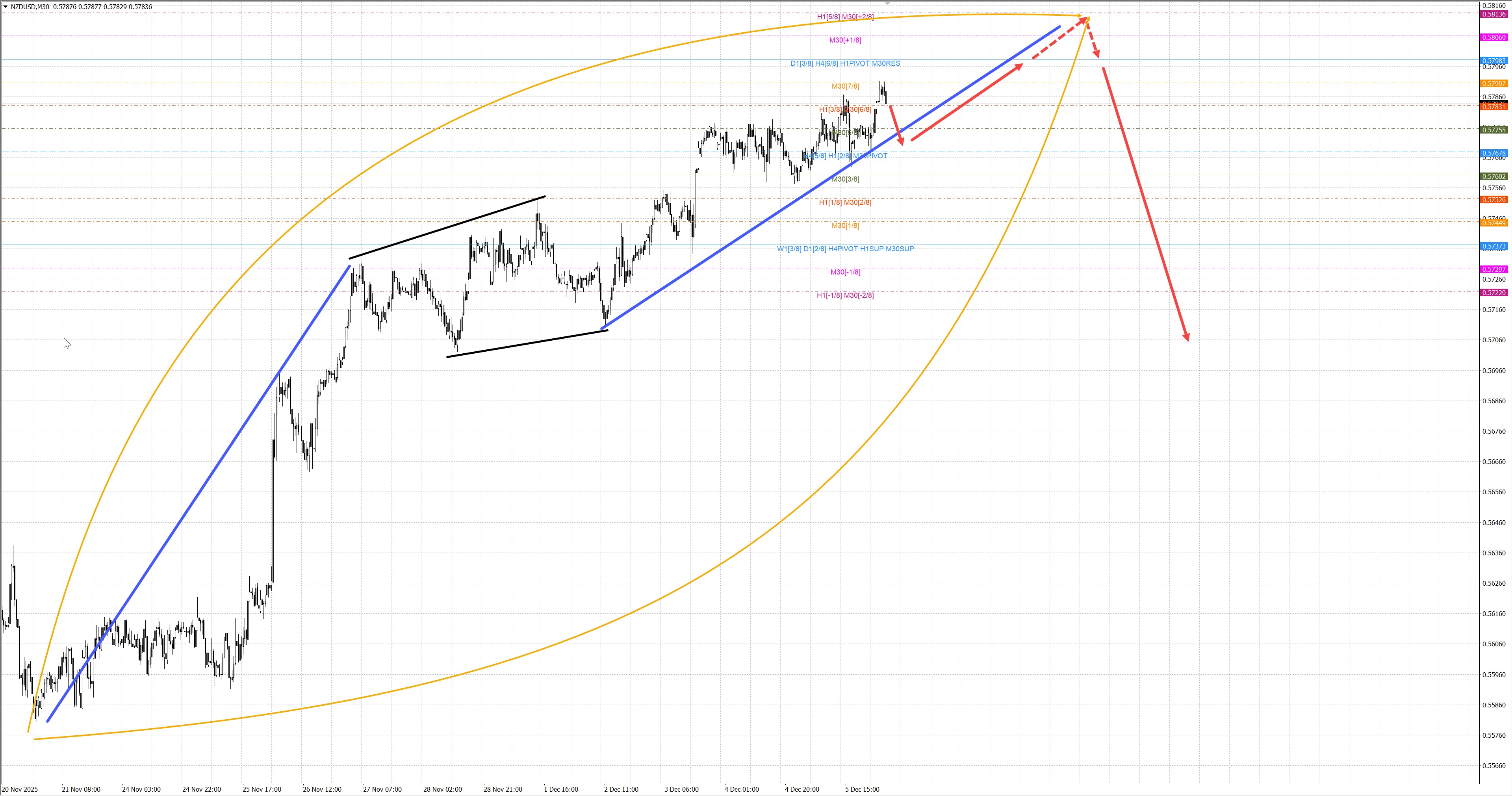The width and height of the screenshot is (1512, 796).
Task: Click the 'M30[+1/8]' level label
Action: (845, 40)
